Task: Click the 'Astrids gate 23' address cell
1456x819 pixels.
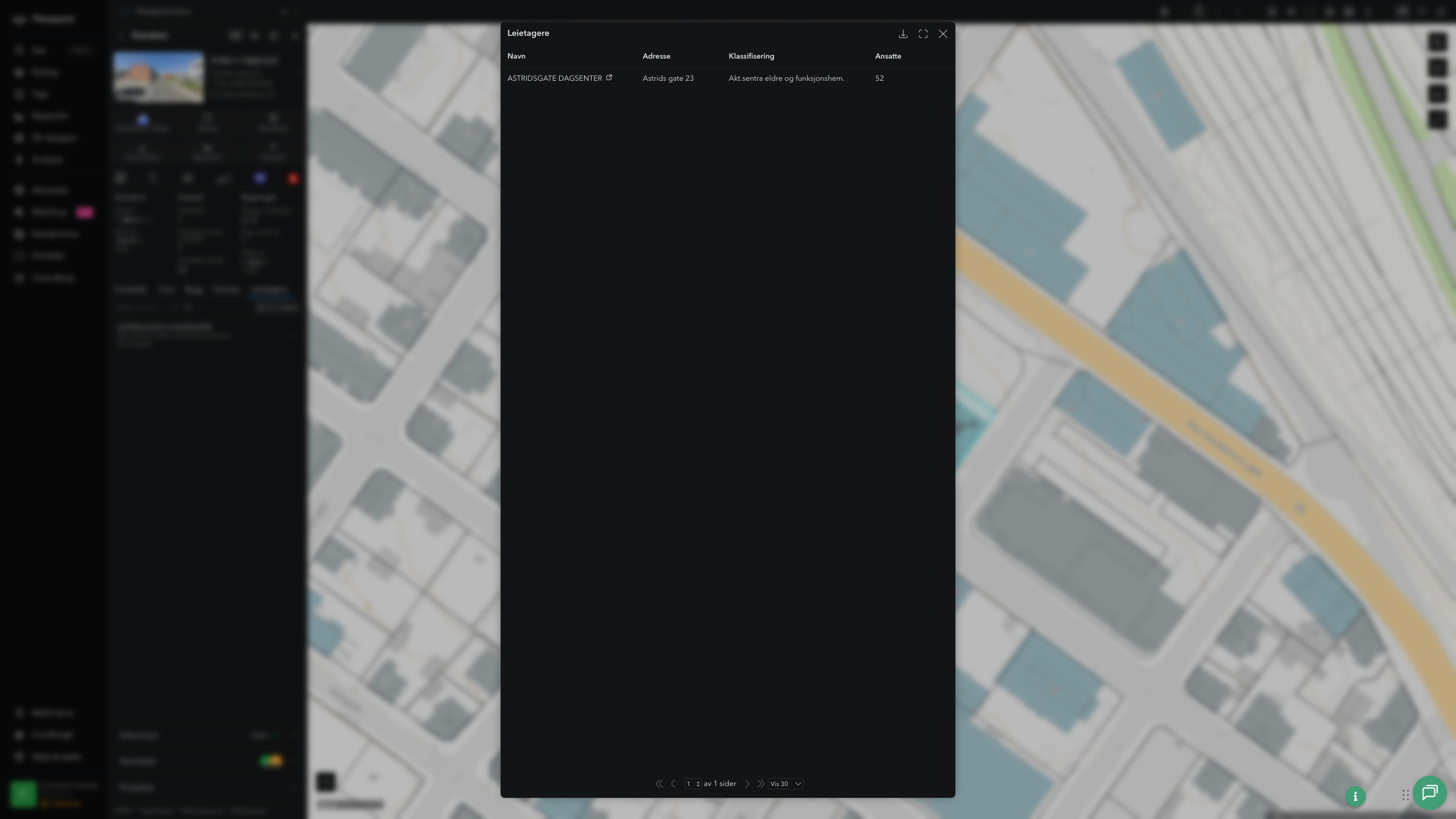Action: (x=668, y=78)
